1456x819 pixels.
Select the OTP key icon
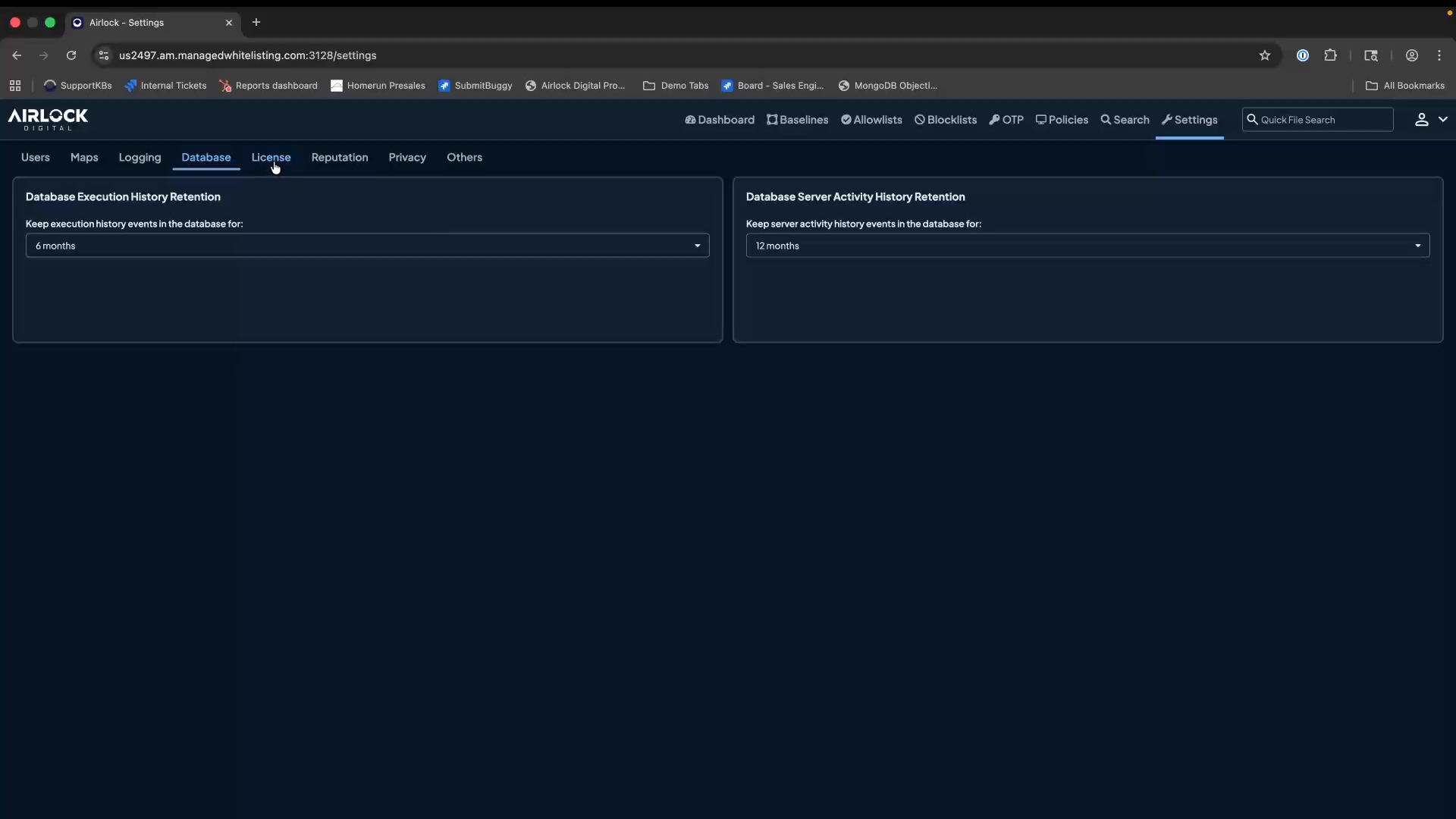[x=993, y=120]
